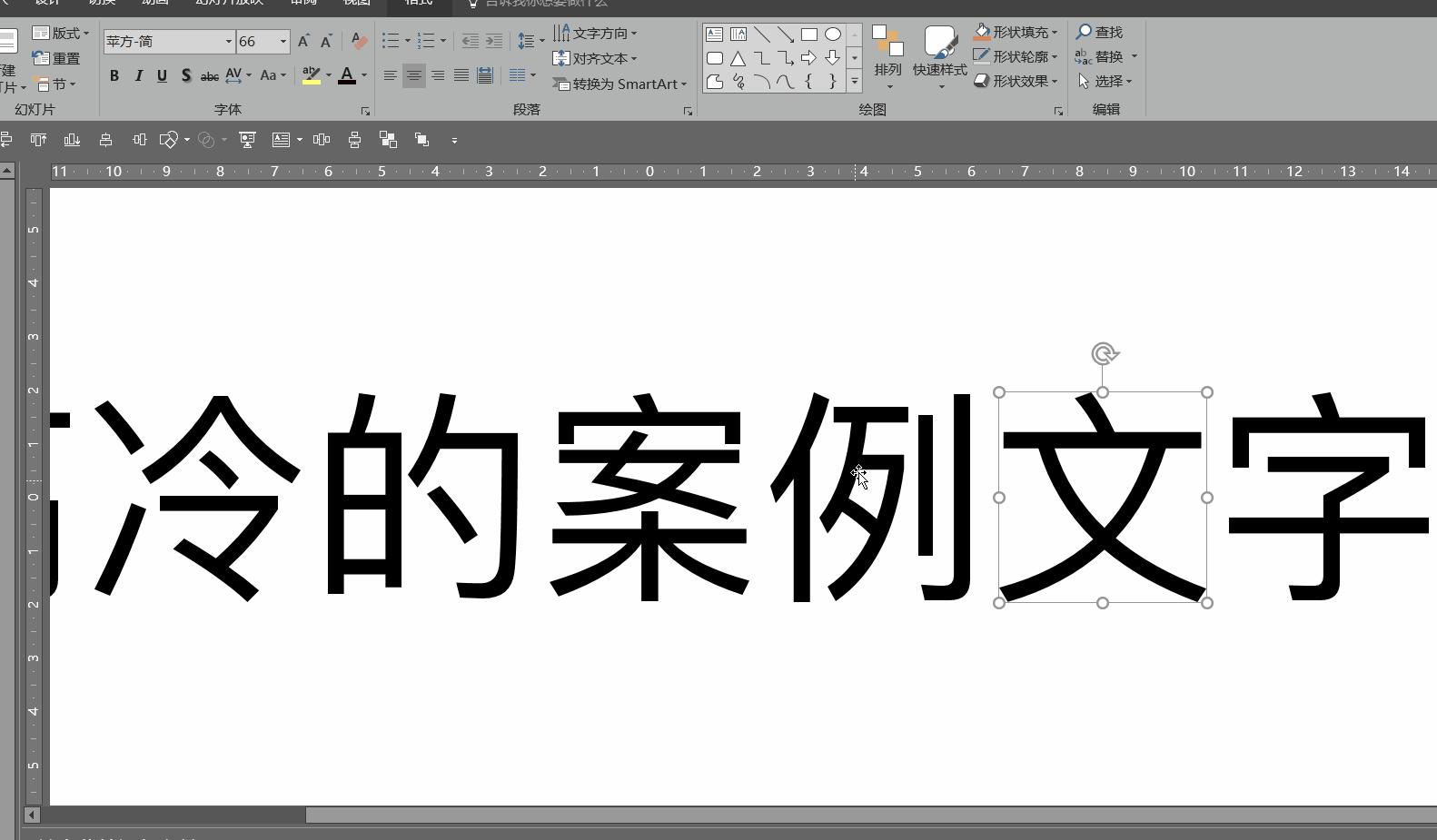Select the vertical text box shape
The width and height of the screenshot is (1437, 840).
coord(738,35)
